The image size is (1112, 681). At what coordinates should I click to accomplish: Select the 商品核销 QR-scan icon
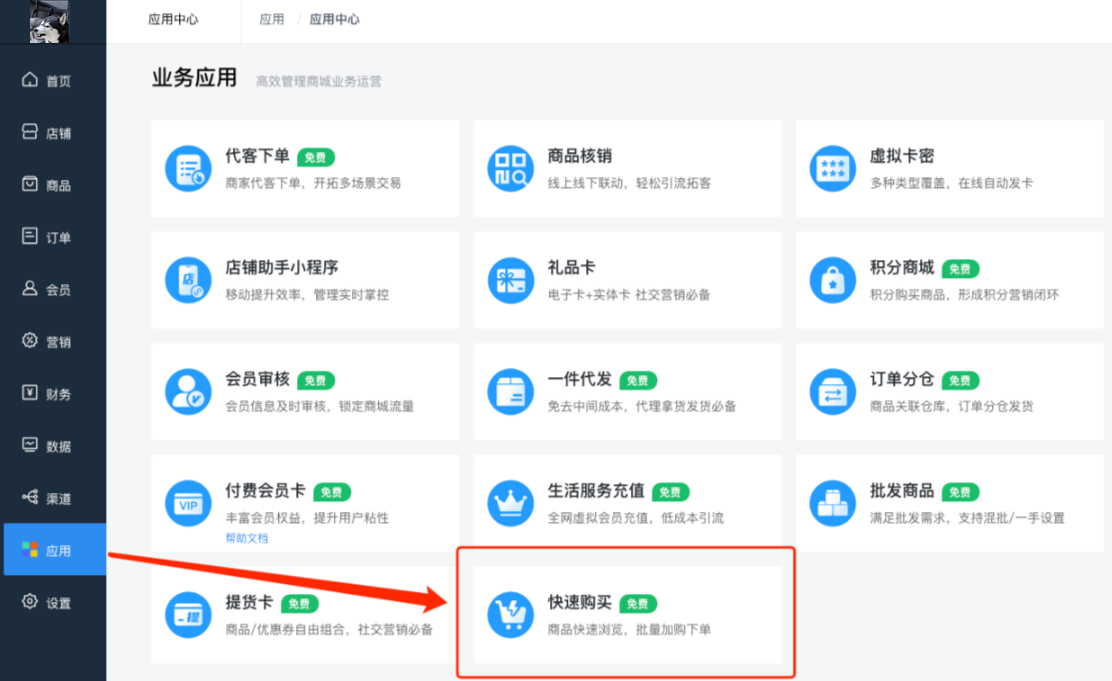point(510,167)
